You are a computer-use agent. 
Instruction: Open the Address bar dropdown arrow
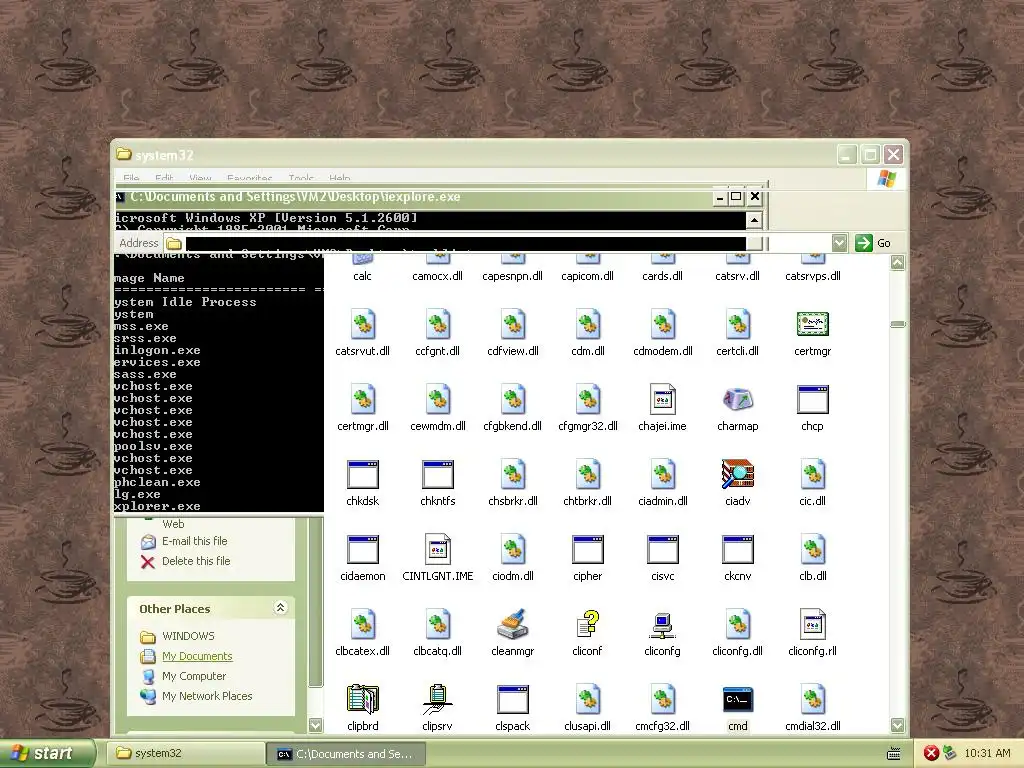point(839,243)
